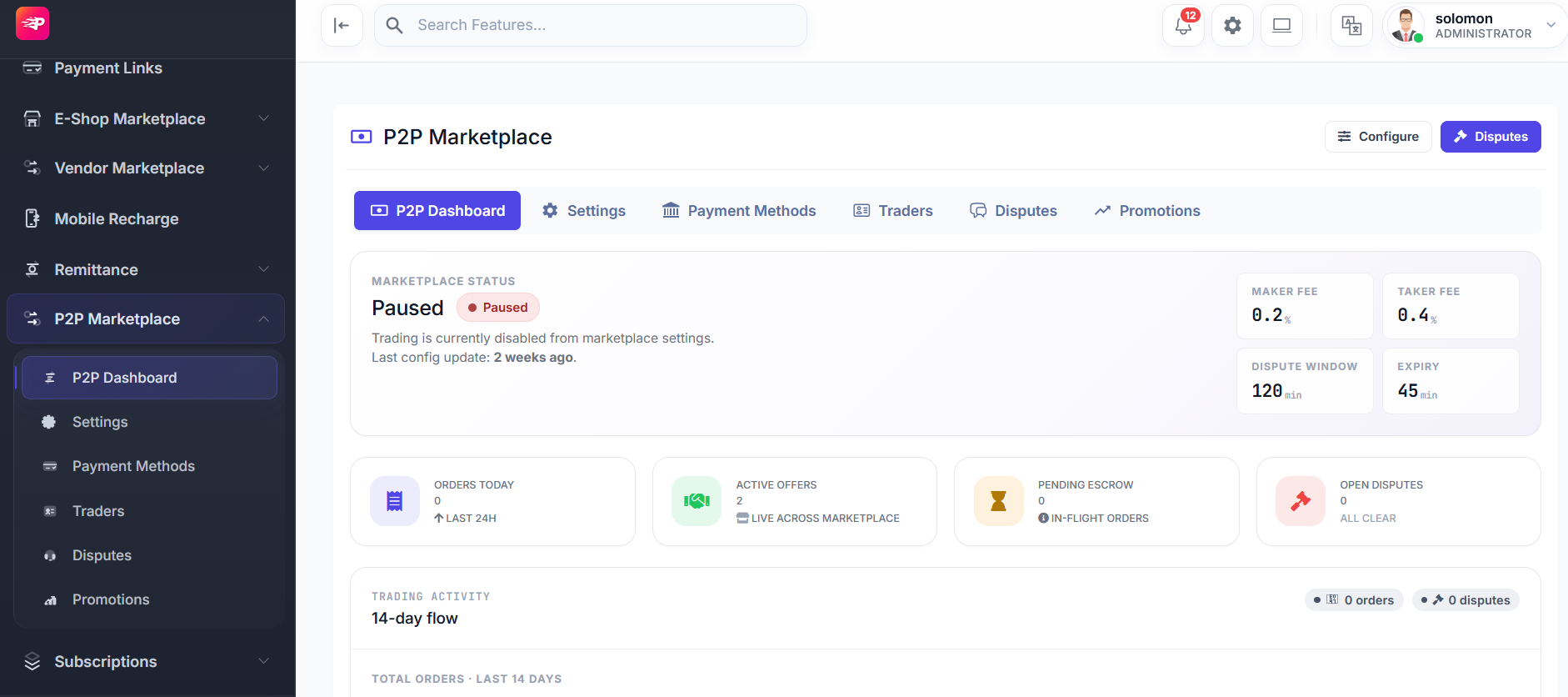The image size is (1568, 697).
Task: Click the E-Shop Marketplace store icon
Action: pyautogui.click(x=32, y=118)
